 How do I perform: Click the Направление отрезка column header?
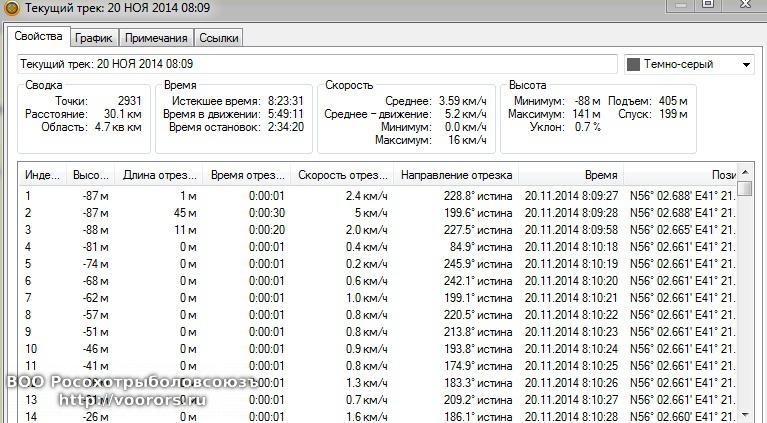[x=456, y=175]
